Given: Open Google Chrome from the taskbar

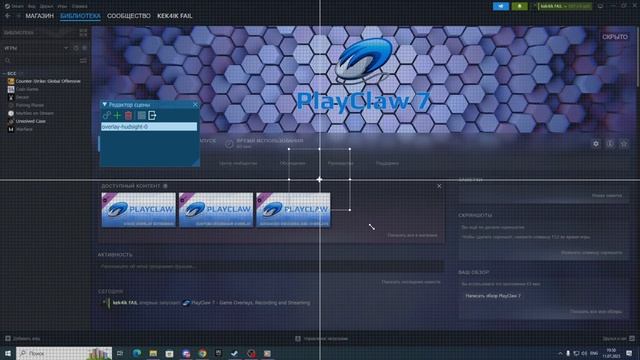Looking at the screenshot, I should tap(202, 353).
